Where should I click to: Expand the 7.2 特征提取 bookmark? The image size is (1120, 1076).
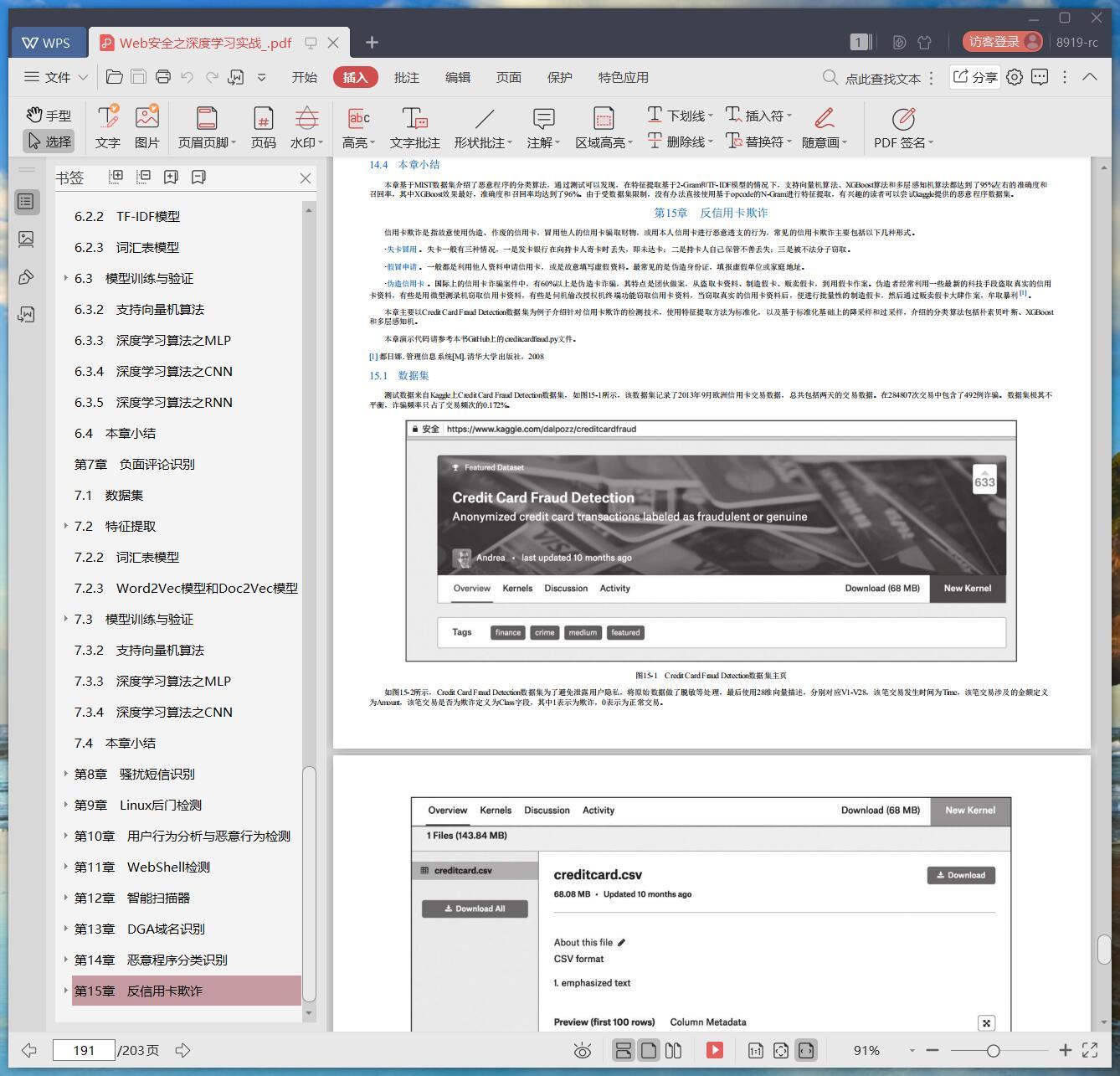point(66,526)
